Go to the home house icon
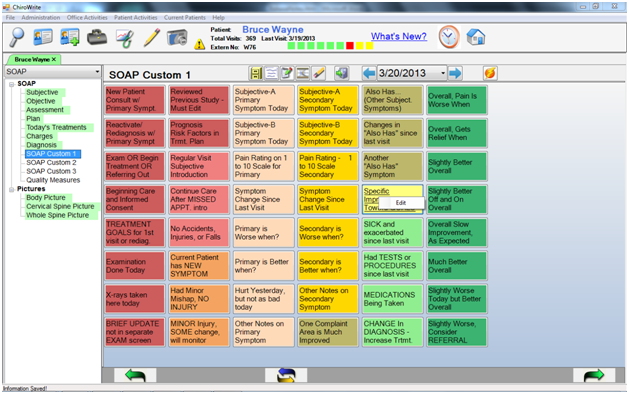The width and height of the screenshot is (629, 394). pos(476,37)
